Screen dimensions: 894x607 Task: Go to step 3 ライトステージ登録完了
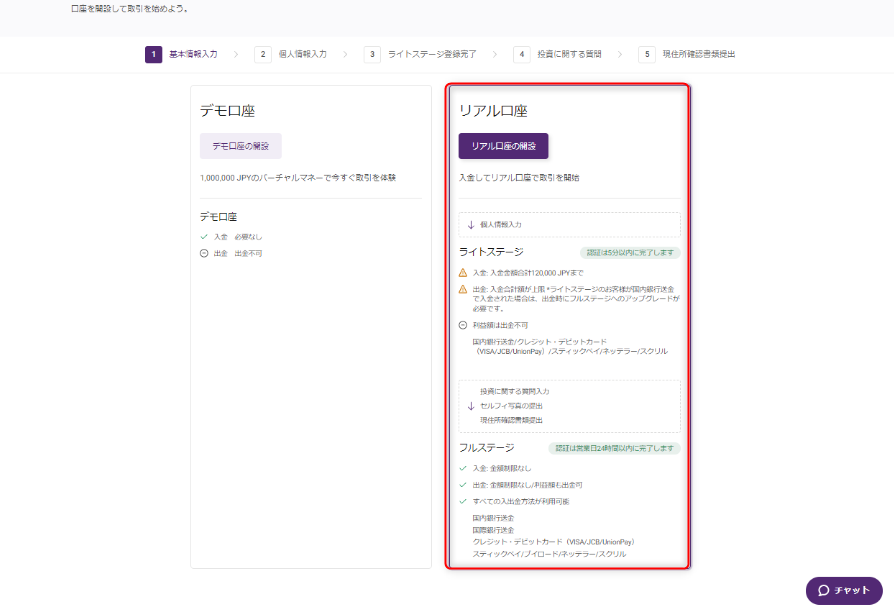[x=419, y=54]
